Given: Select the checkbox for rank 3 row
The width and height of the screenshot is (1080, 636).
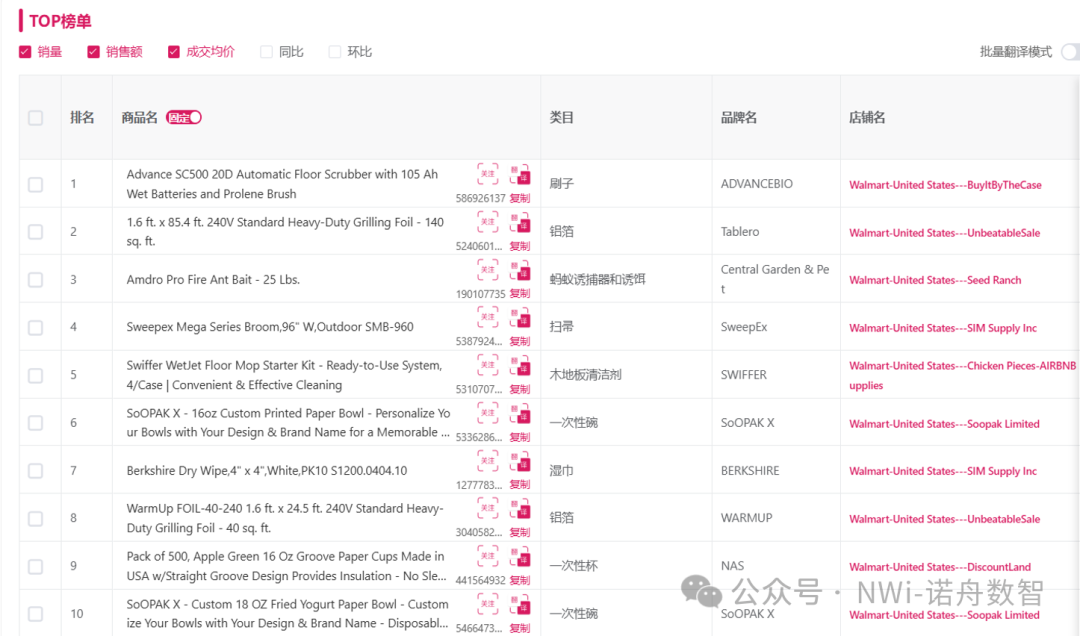Looking at the screenshot, I should (36, 280).
